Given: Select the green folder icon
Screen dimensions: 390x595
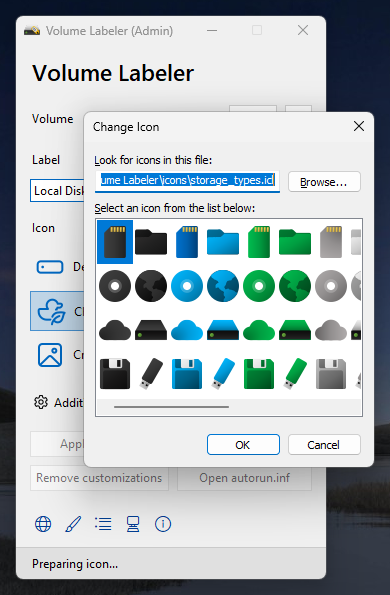Looking at the screenshot, I should [295, 242].
